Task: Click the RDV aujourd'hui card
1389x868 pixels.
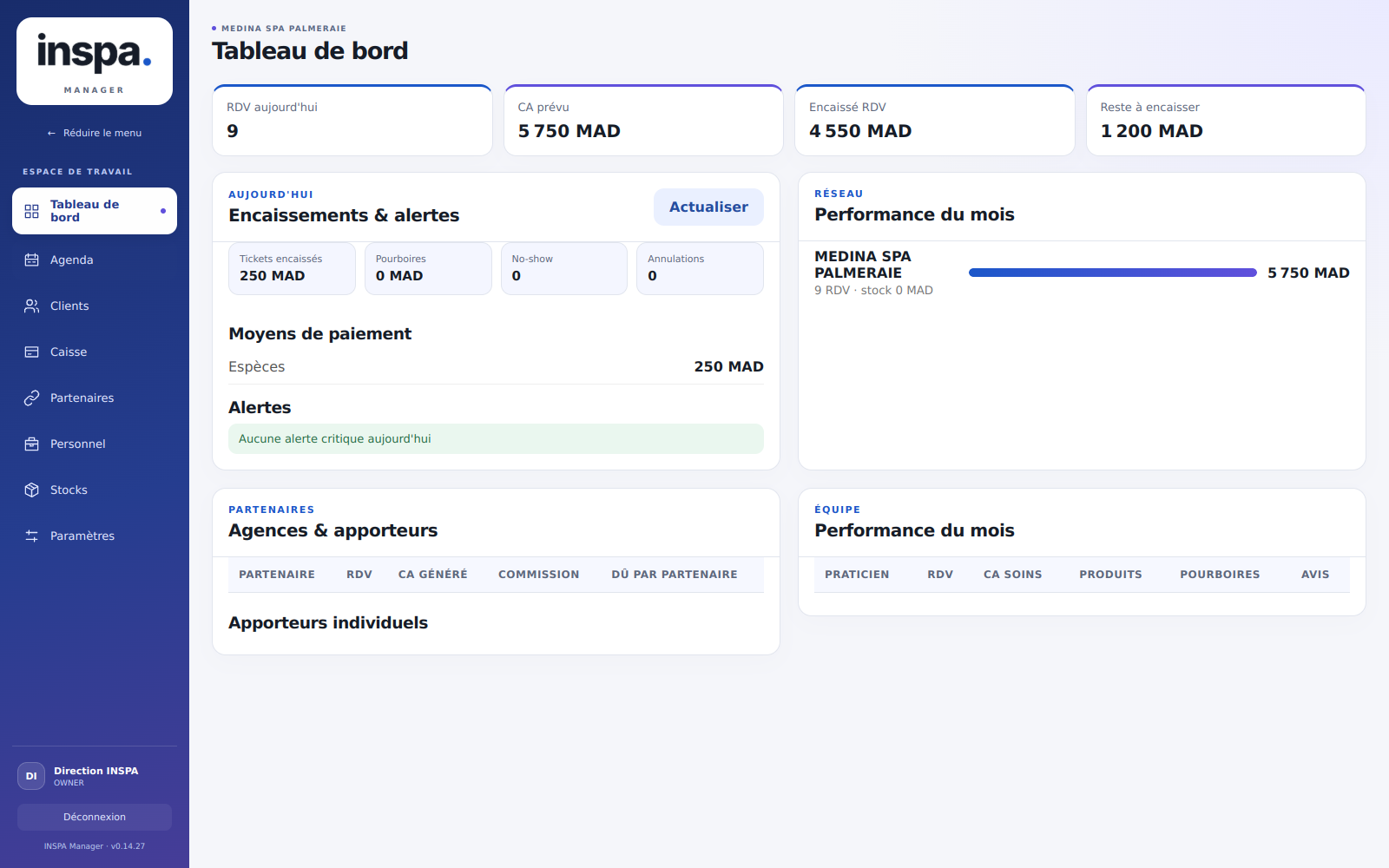Action: (x=352, y=121)
